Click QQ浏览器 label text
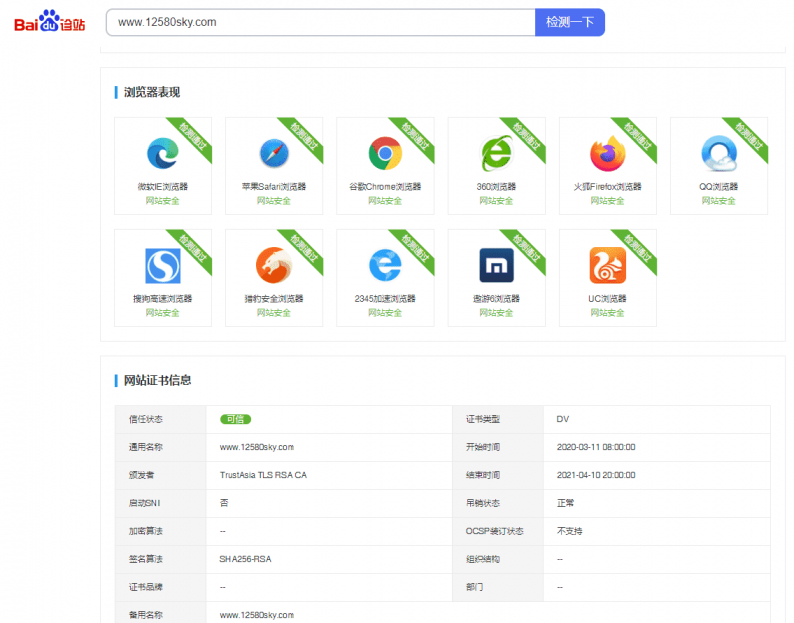The image size is (794, 623). click(719, 187)
